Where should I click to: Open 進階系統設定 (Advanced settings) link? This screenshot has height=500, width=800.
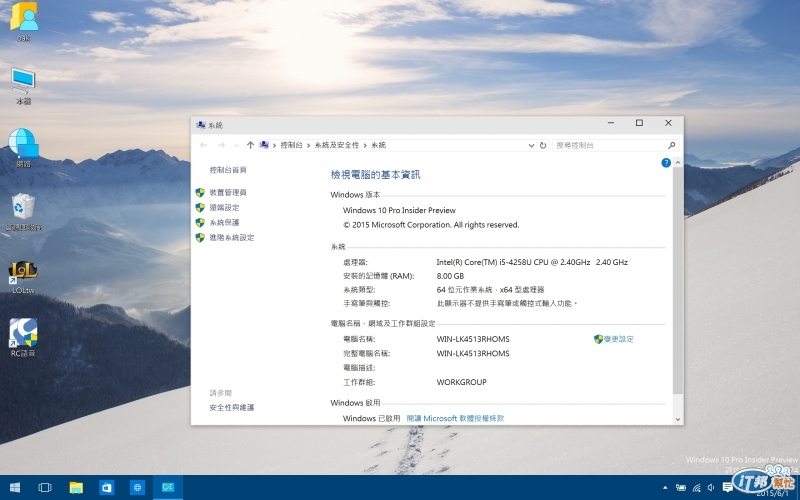232,238
